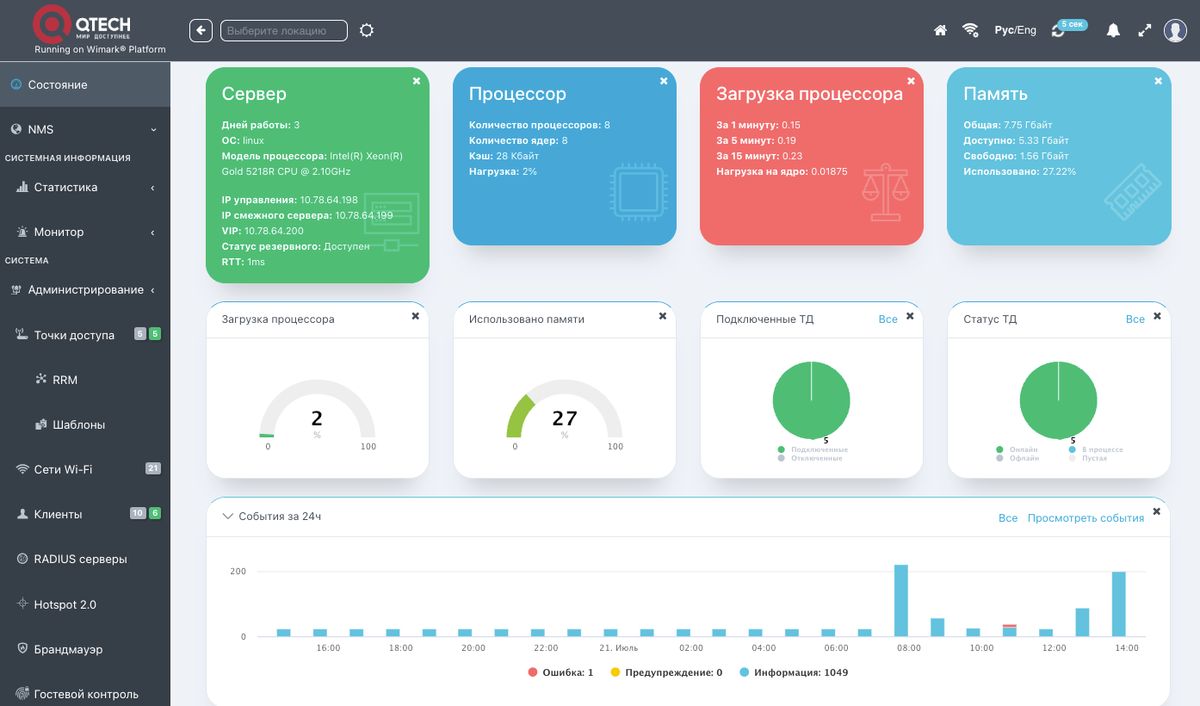The height and width of the screenshot is (706, 1200).
Task: Click the home icon in top bar
Action: tap(940, 31)
